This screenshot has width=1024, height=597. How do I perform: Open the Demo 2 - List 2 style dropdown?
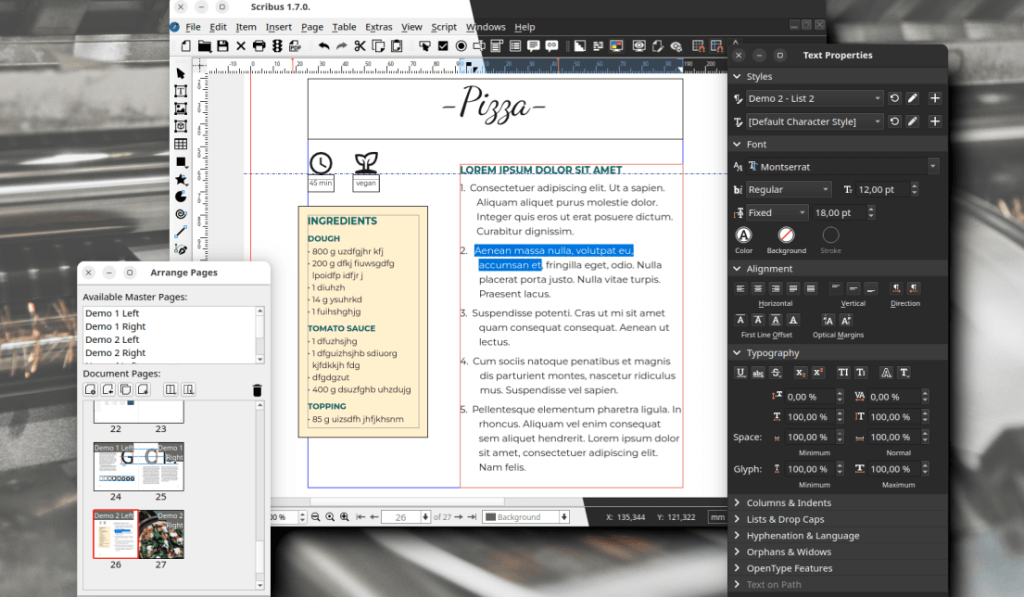click(814, 98)
